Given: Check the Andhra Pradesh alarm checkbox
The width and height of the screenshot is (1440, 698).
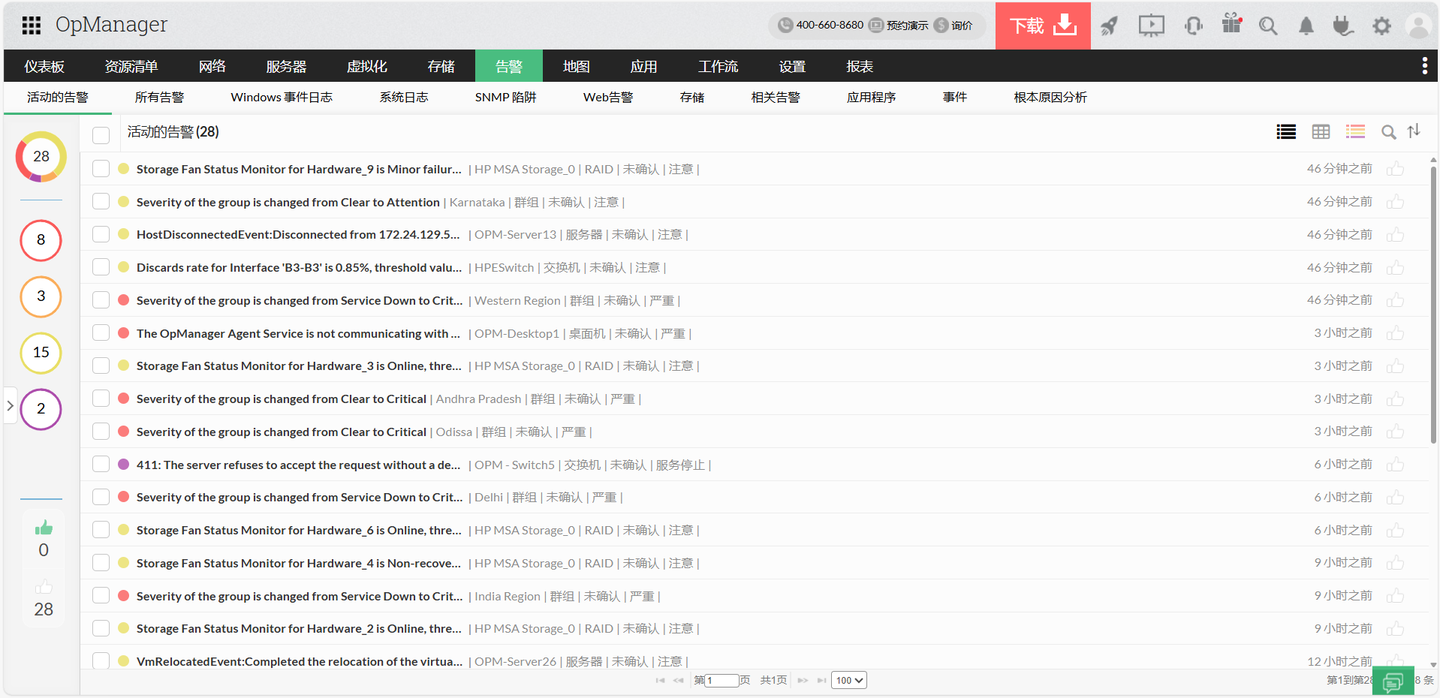Looking at the screenshot, I should [x=101, y=399].
